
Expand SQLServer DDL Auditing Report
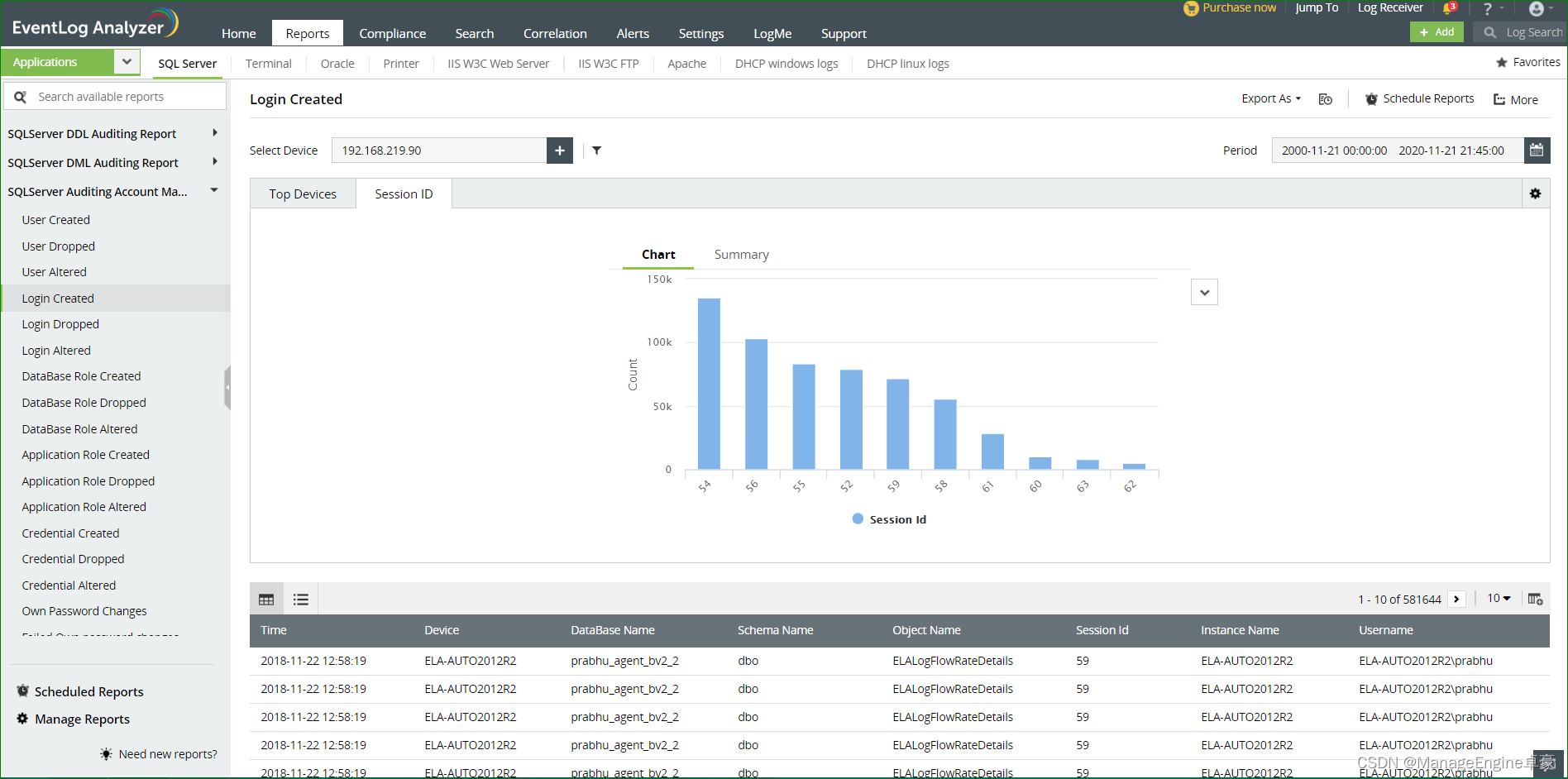coord(215,133)
